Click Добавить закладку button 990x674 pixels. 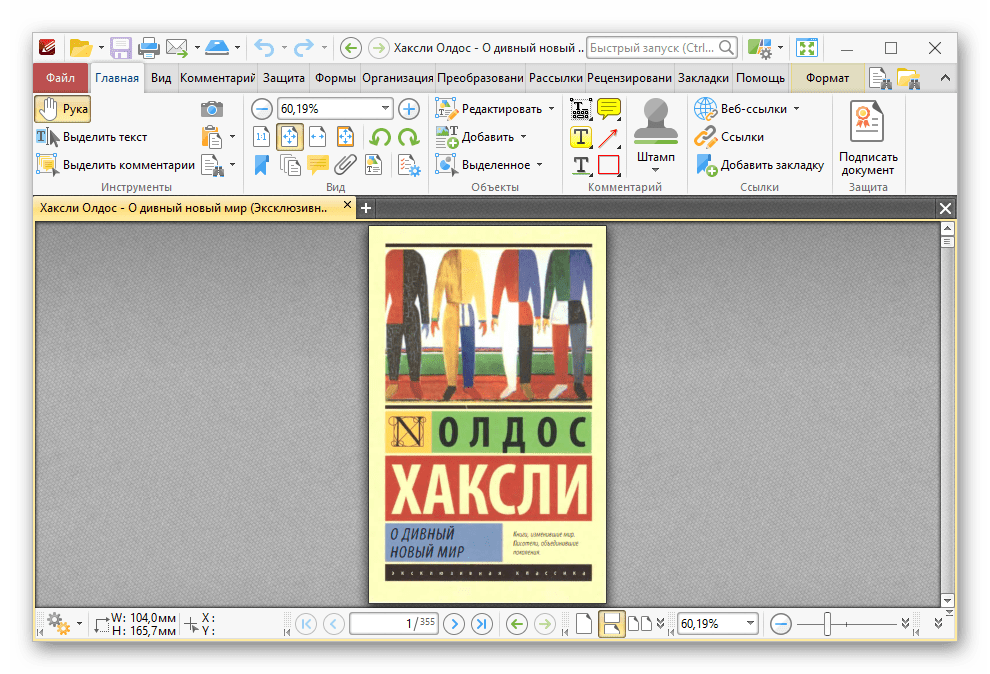760,165
